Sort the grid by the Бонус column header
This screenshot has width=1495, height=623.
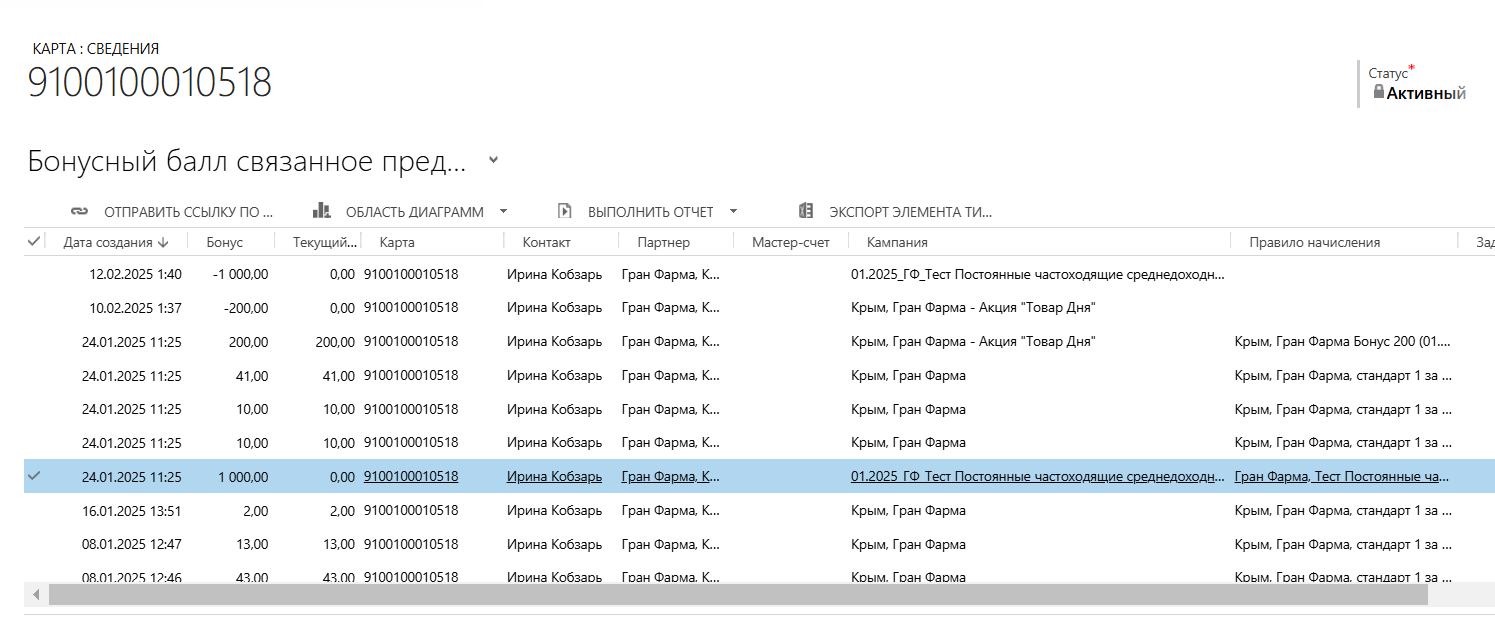225,242
